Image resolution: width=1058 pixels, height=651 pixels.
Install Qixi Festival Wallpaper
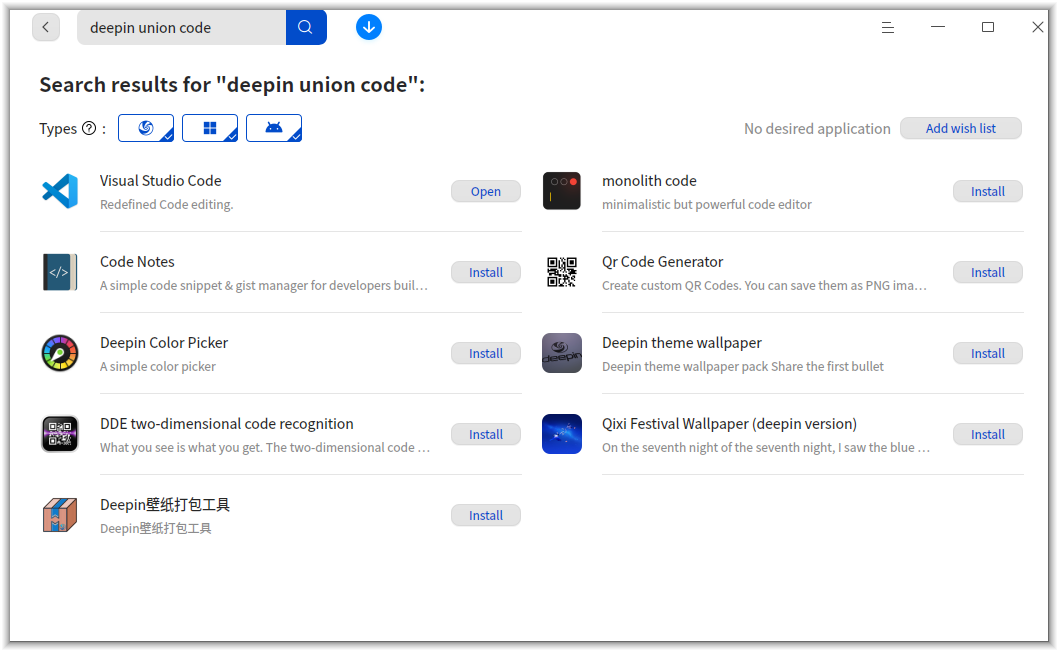[x=988, y=434]
